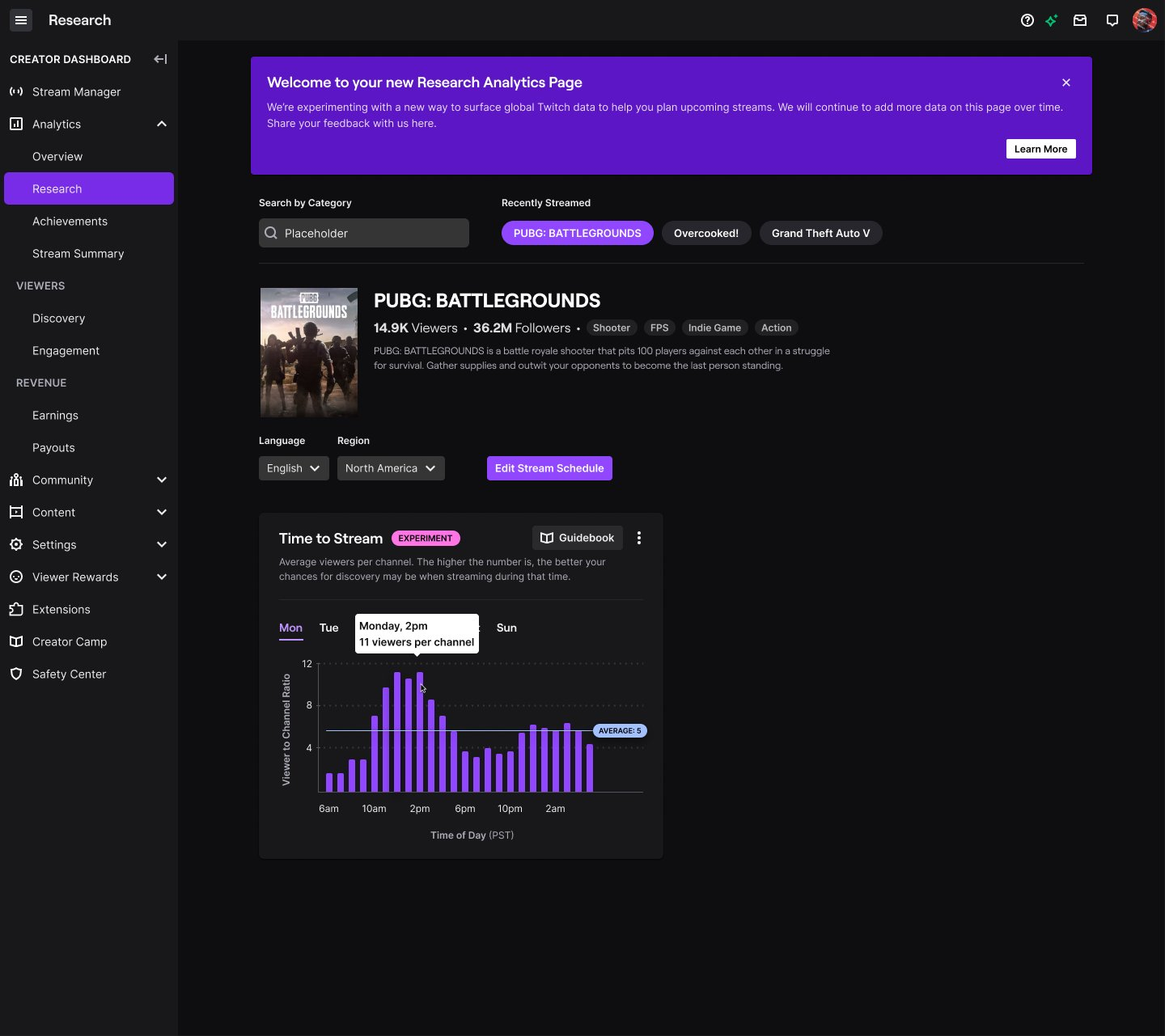The height and width of the screenshot is (1036, 1165).
Task: Click the Extensions puzzle icon
Action: click(16, 609)
